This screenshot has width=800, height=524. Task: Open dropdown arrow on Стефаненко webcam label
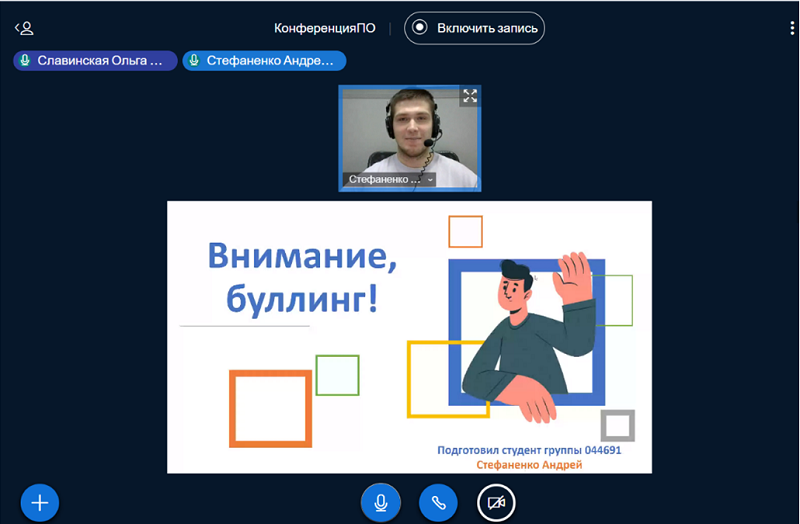(x=430, y=180)
